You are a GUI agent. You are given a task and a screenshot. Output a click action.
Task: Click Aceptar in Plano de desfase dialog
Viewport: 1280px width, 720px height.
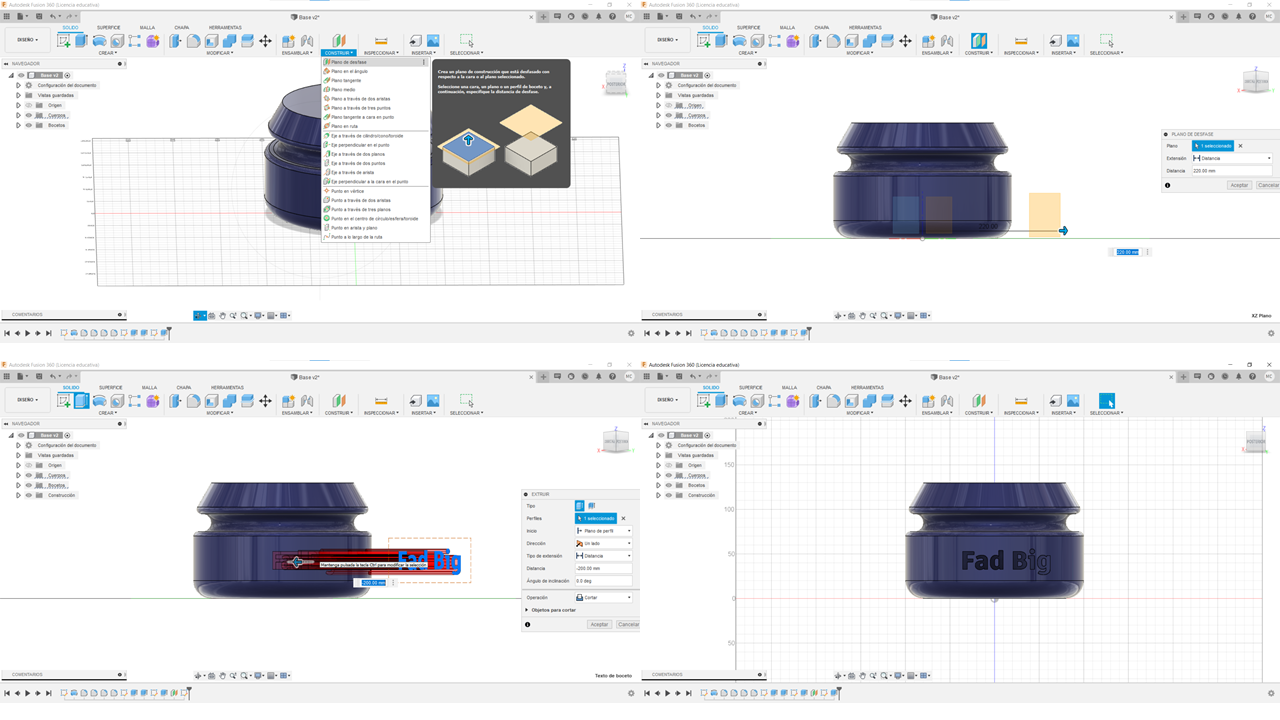pos(1239,185)
